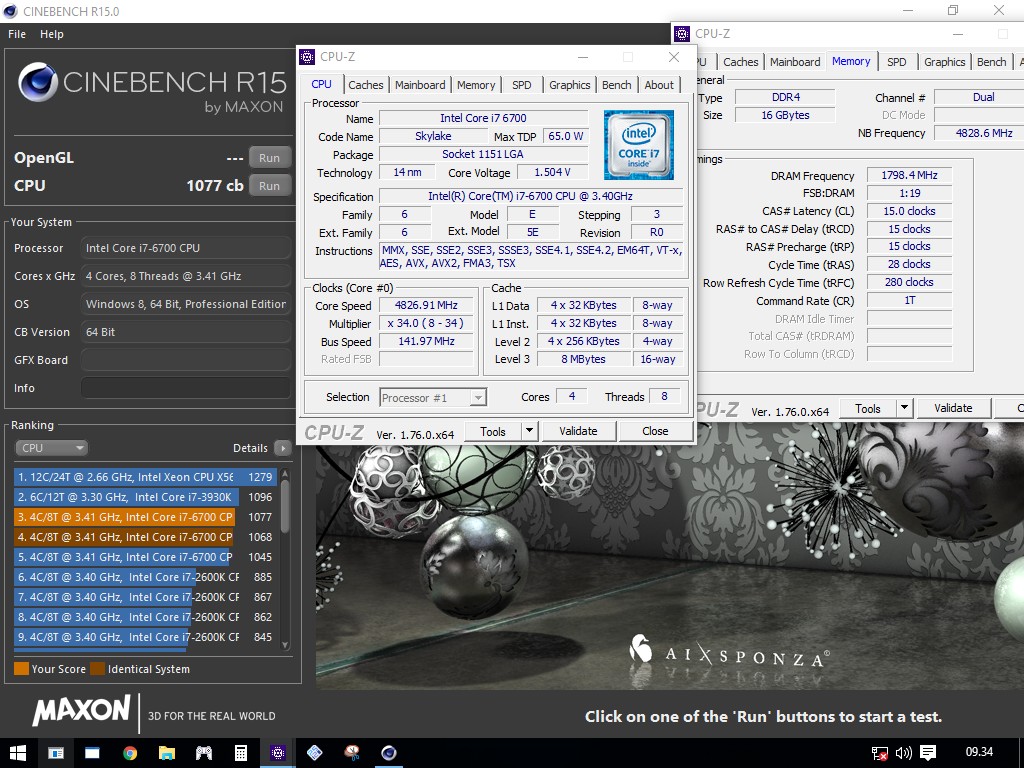Click the blue diamond app icon in the taskbar
This screenshot has height=768, width=1024.
[x=315, y=753]
